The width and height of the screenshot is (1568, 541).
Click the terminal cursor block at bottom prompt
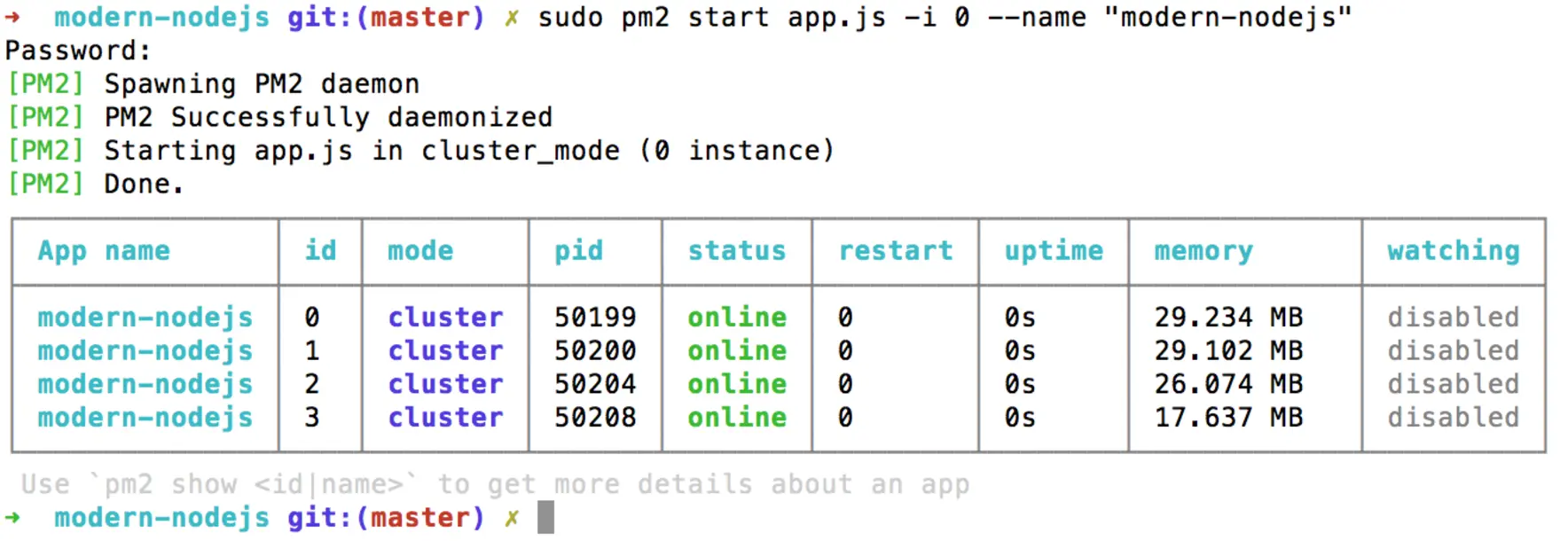pos(545,517)
